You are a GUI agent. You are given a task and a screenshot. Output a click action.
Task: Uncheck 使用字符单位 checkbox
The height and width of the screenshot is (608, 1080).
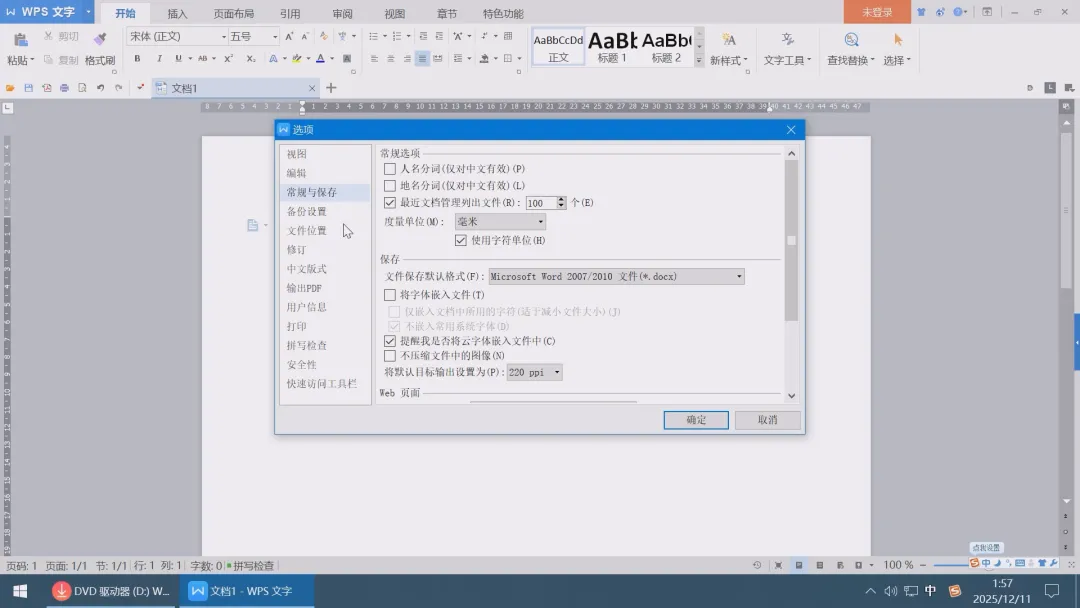pos(461,240)
